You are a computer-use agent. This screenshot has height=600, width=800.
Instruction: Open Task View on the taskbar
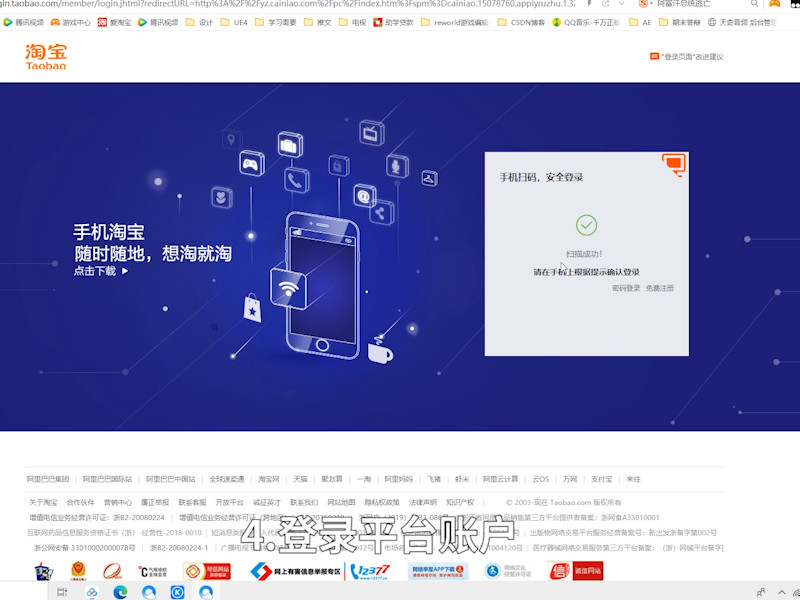[x=62, y=592]
